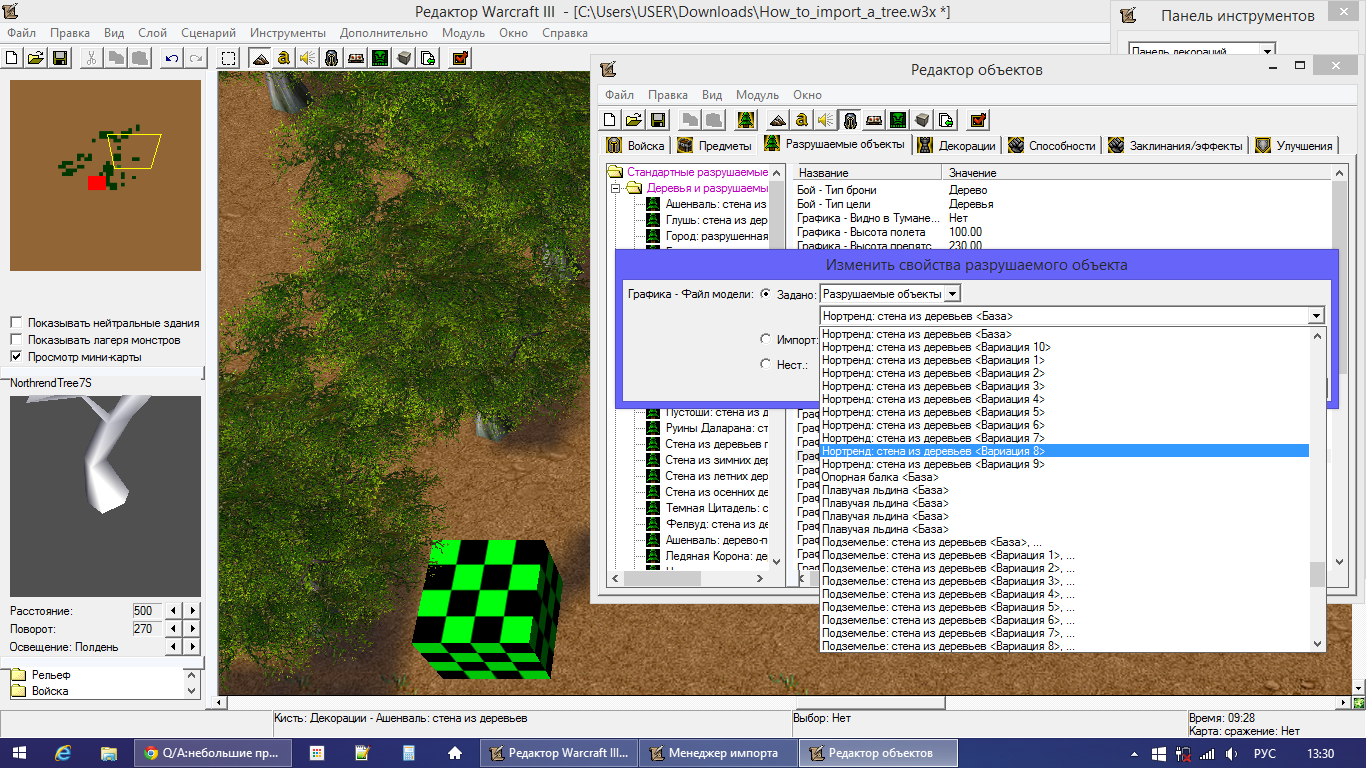Decrease Поворот with left arrow

coord(174,629)
